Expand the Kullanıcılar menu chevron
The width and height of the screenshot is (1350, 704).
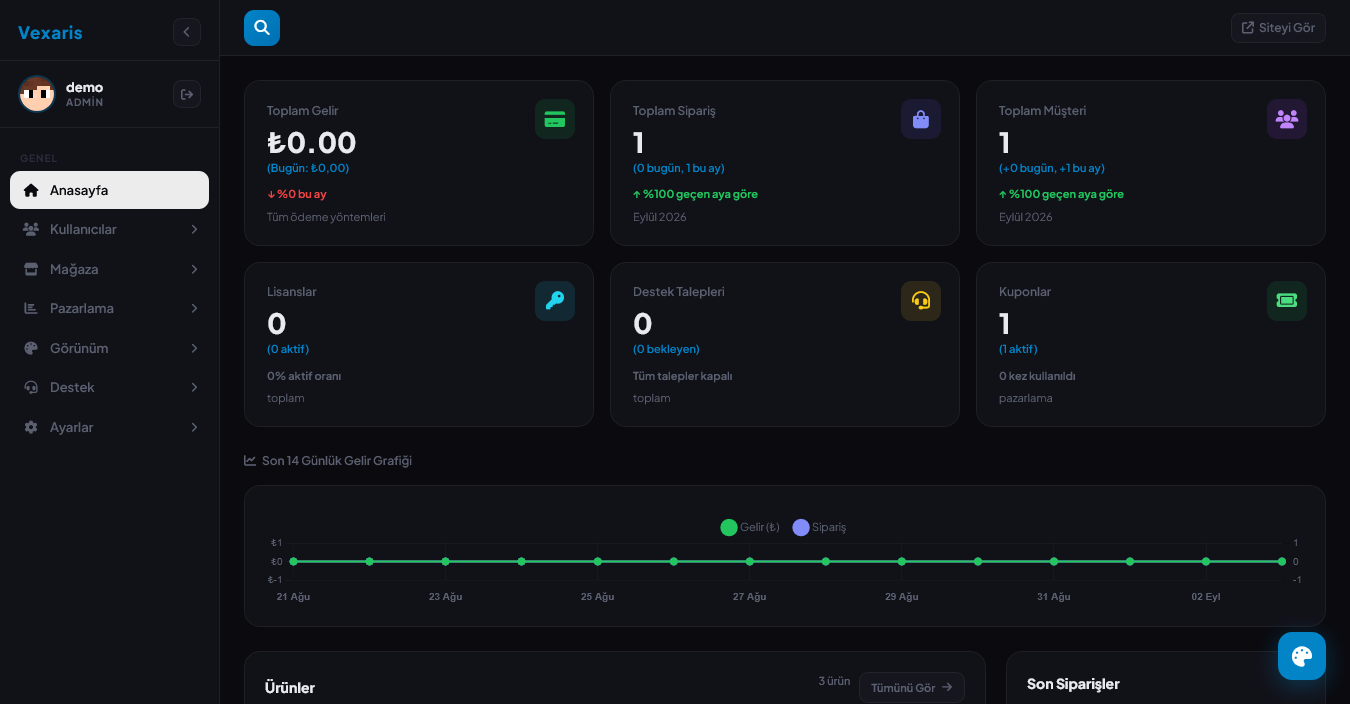click(x=194, y=229)
